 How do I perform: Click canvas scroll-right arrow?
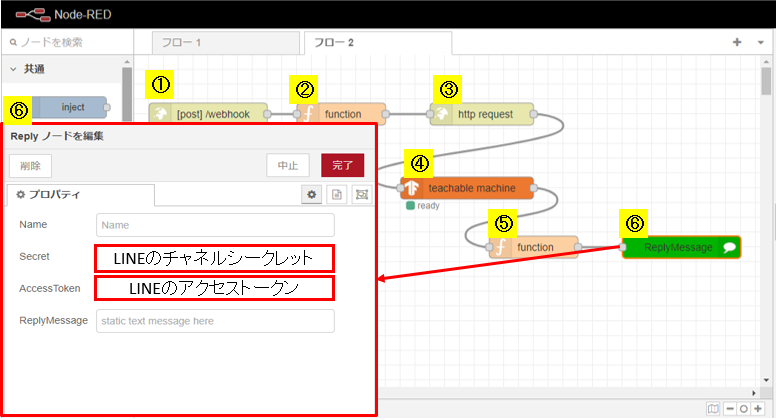pyautogui.click(x=754, y=393)
